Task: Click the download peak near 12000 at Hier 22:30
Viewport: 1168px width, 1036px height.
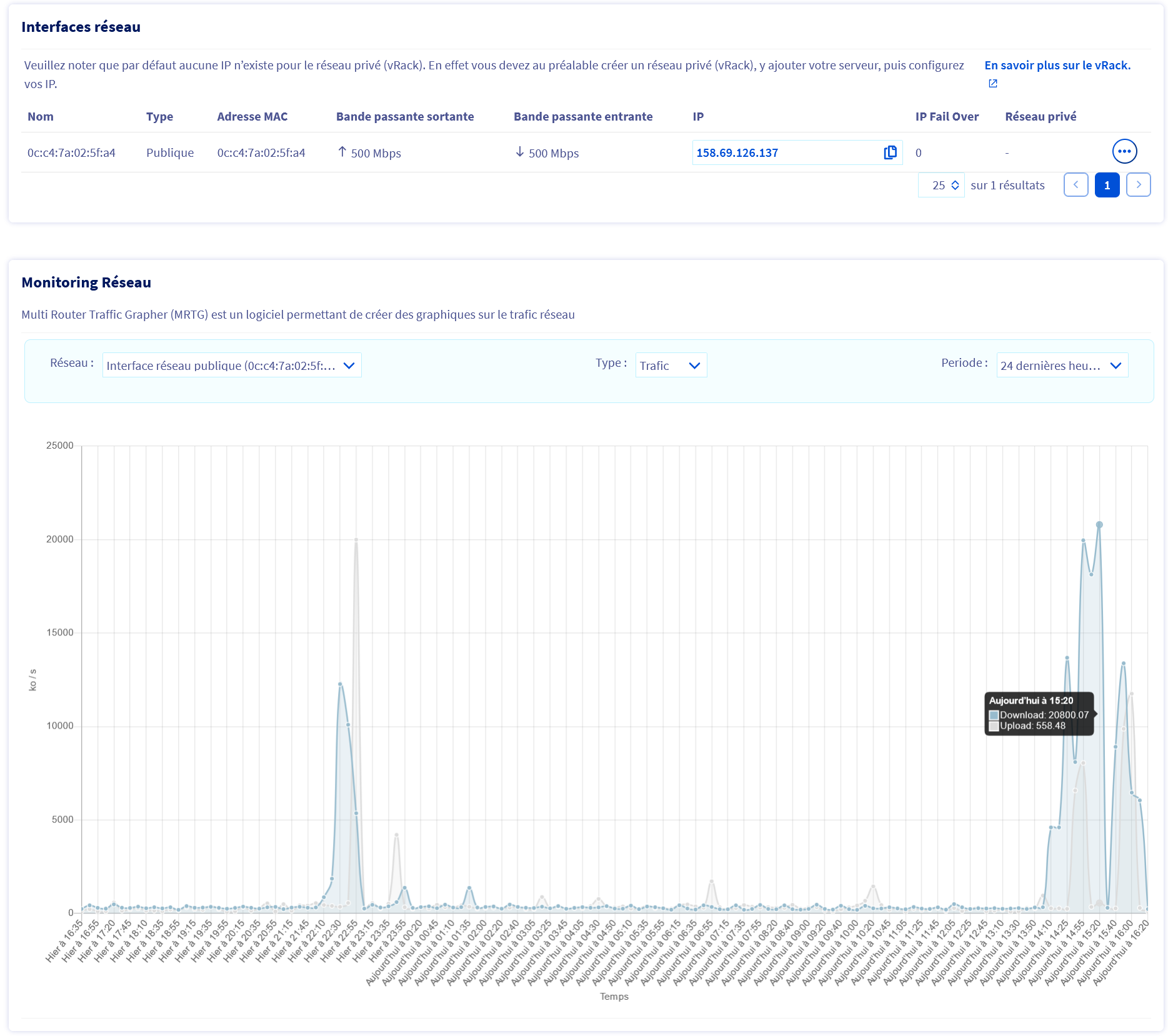Action: (x=340, y=684)
